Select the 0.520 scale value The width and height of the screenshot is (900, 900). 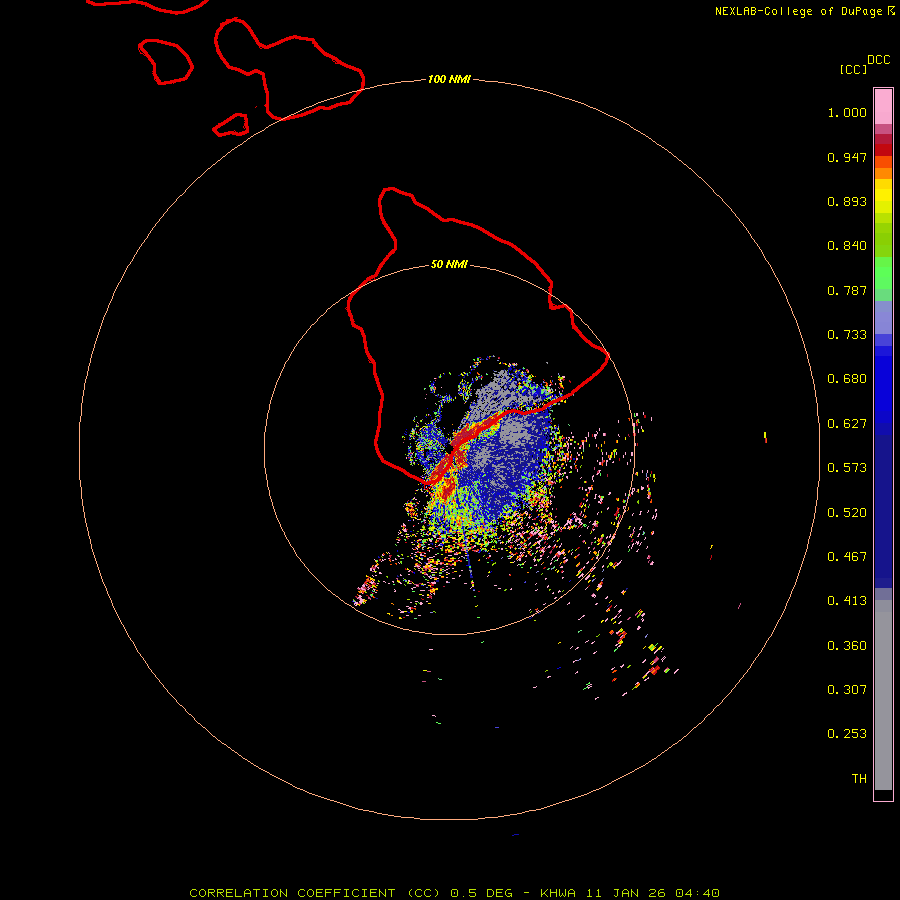[847, 513]
